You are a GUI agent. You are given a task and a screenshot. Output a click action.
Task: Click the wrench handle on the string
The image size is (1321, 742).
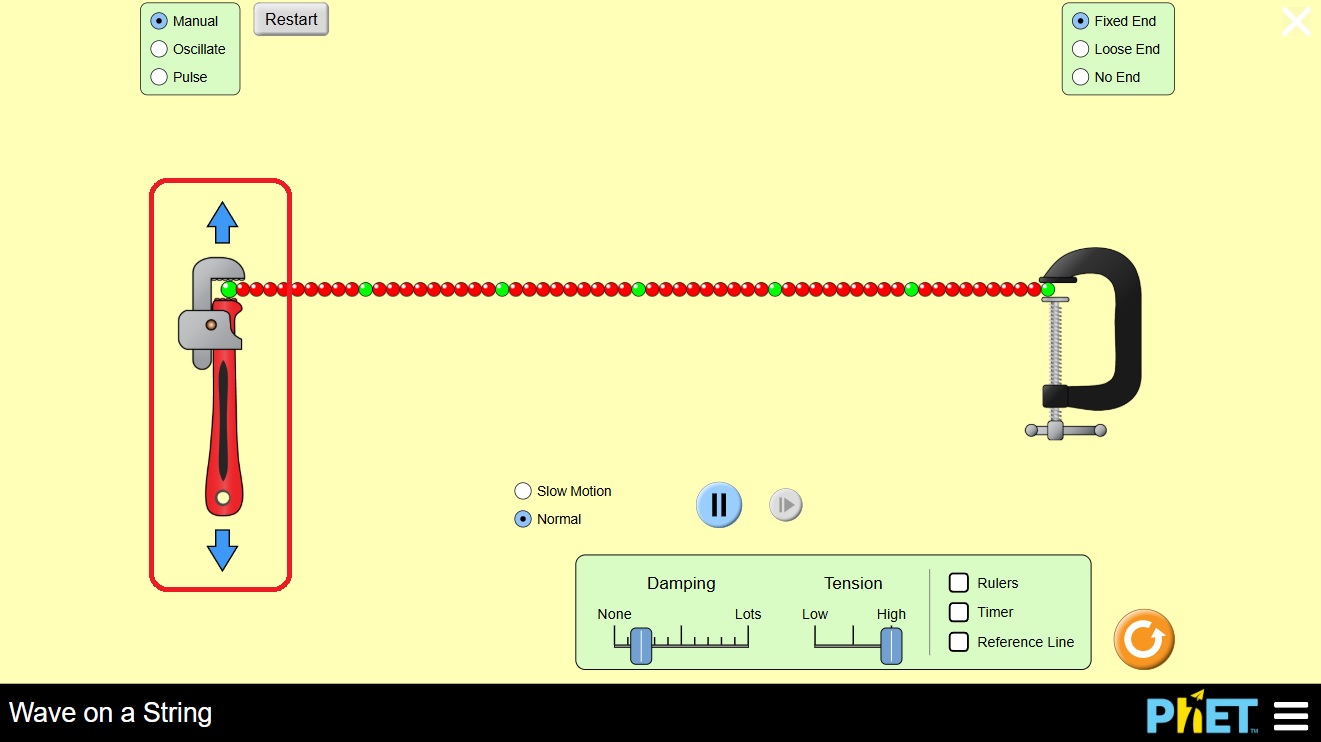coord(222,420)
